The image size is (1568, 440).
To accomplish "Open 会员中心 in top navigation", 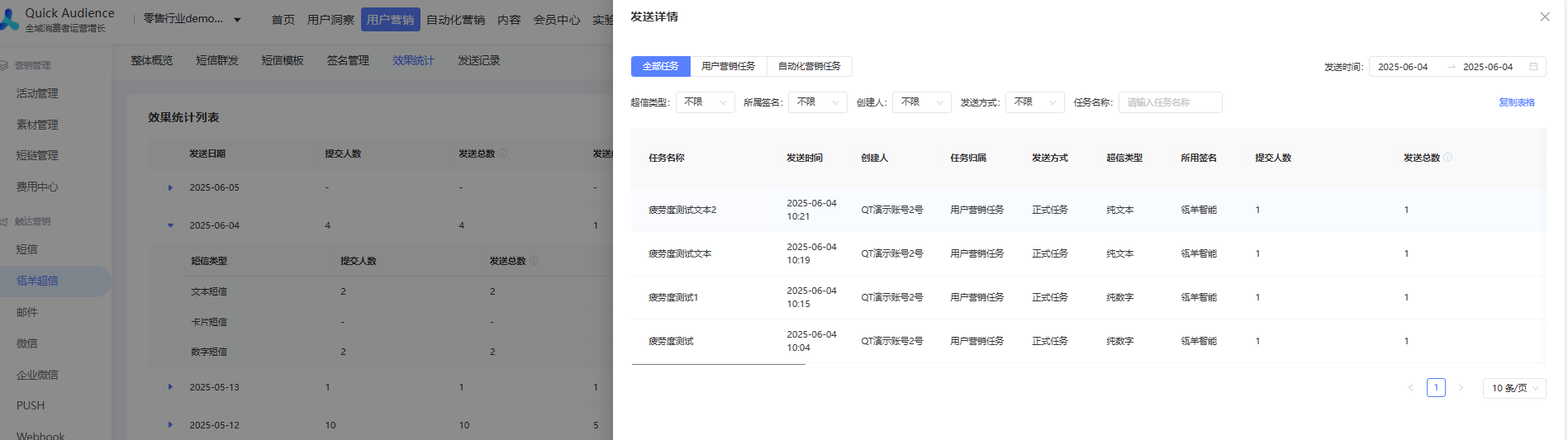I will [556, 20].
